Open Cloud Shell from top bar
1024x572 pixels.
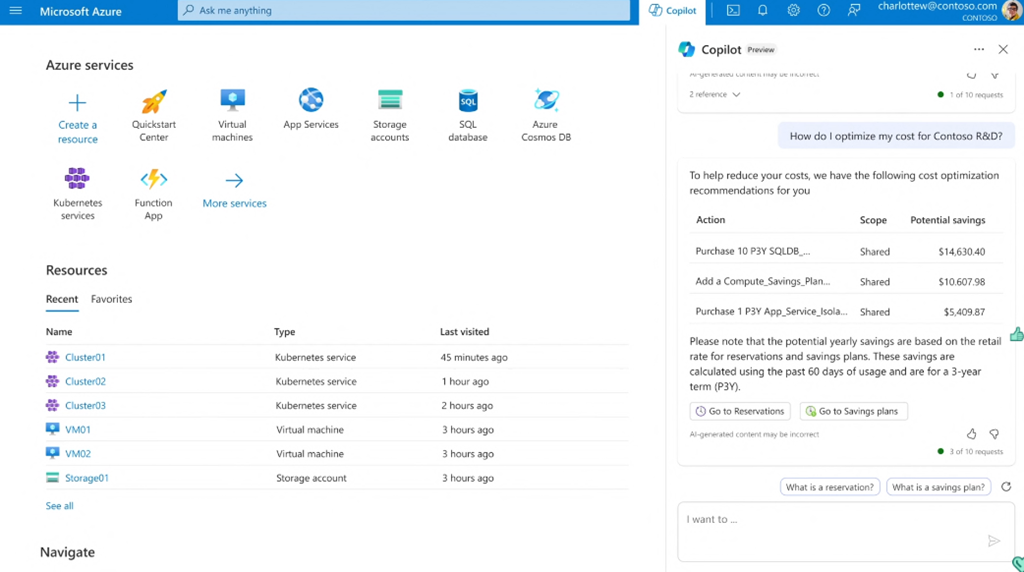733,11
